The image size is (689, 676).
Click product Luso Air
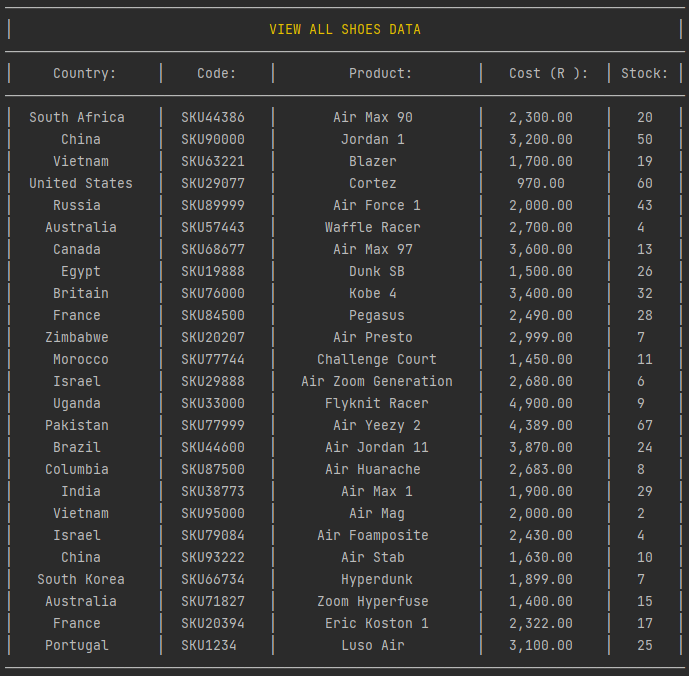[373, 645]
